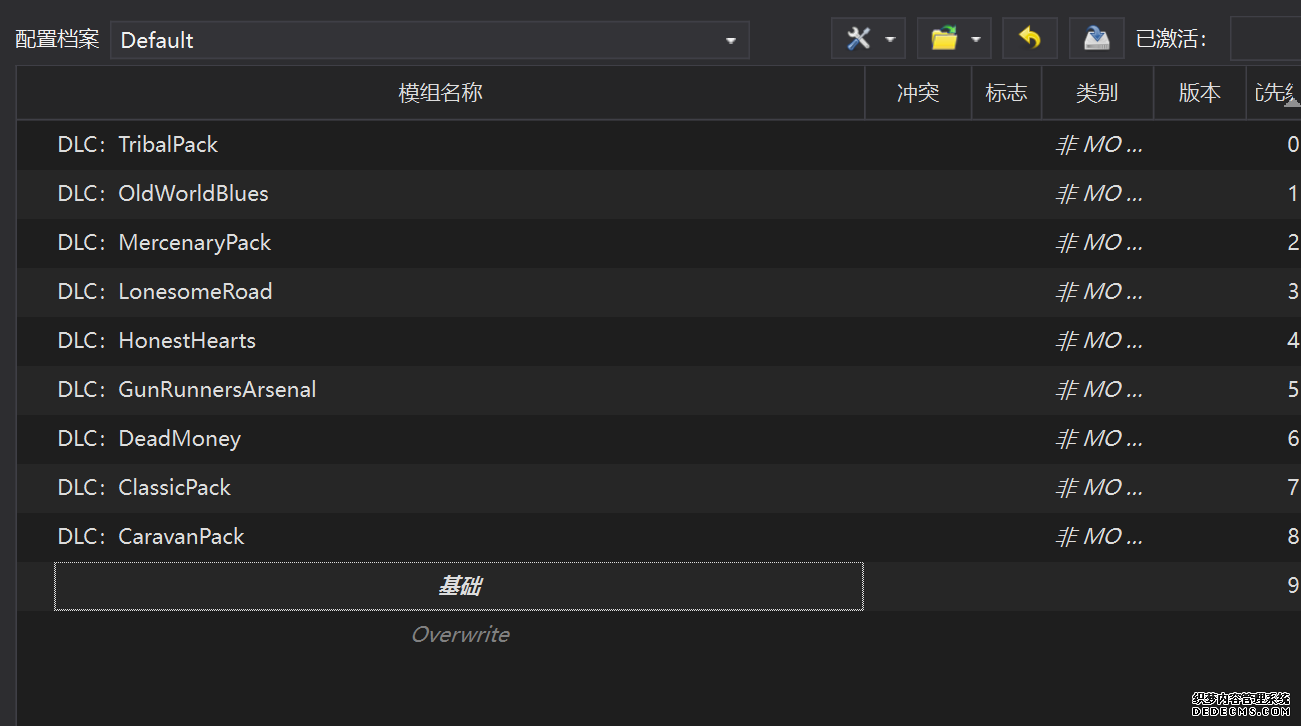The image size is (1301, 726).
Task: Click the 已激活 counter field
Action: click(1266, 39)
